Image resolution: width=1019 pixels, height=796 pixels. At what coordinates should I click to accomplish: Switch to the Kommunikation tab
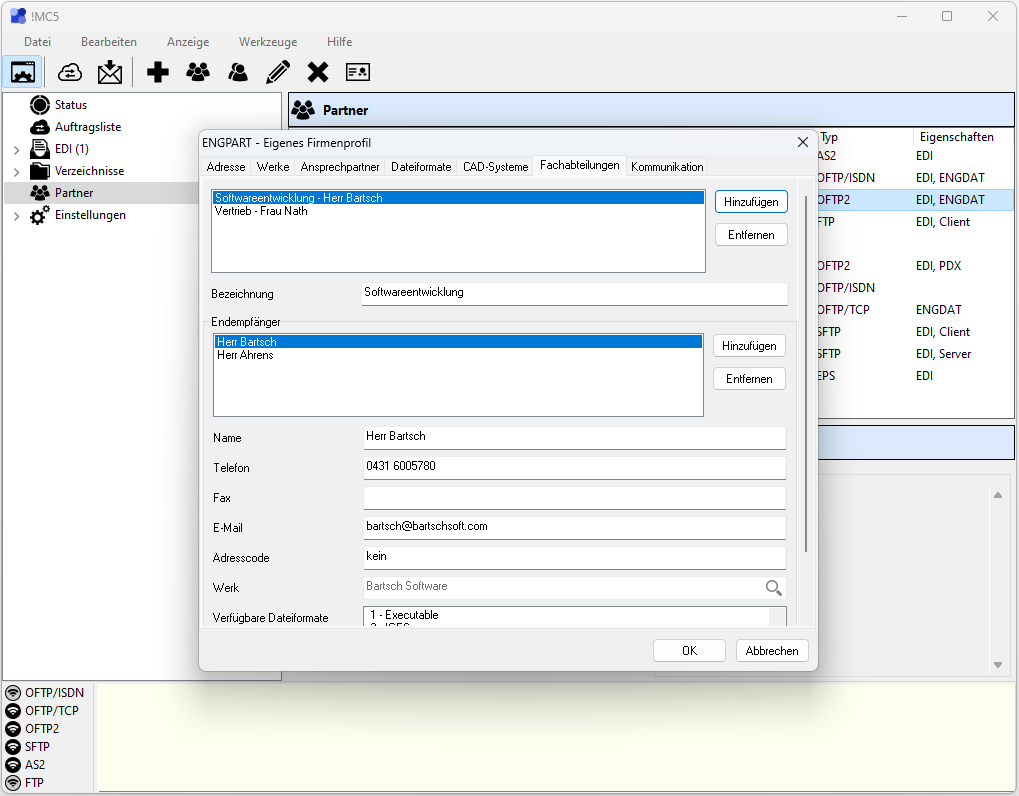pyautogui.click(x=667, y=167)
